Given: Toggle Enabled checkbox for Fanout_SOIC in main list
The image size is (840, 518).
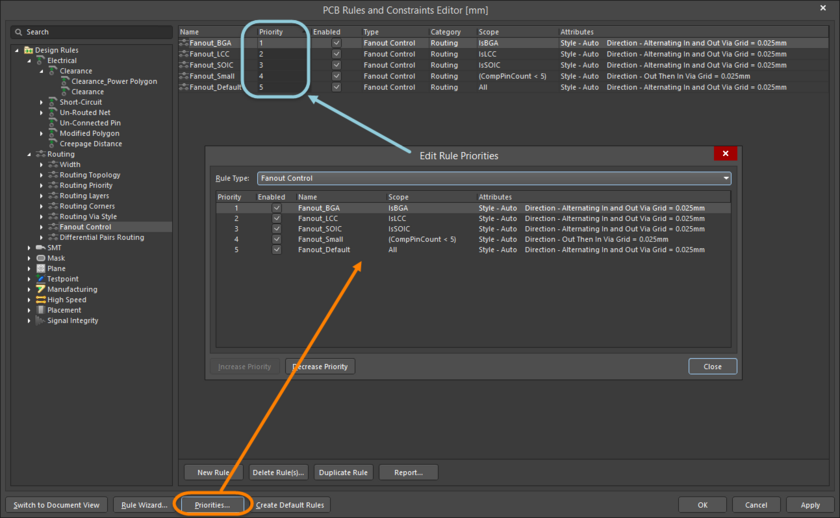Looking at the screenshot, I should (336, 65).
